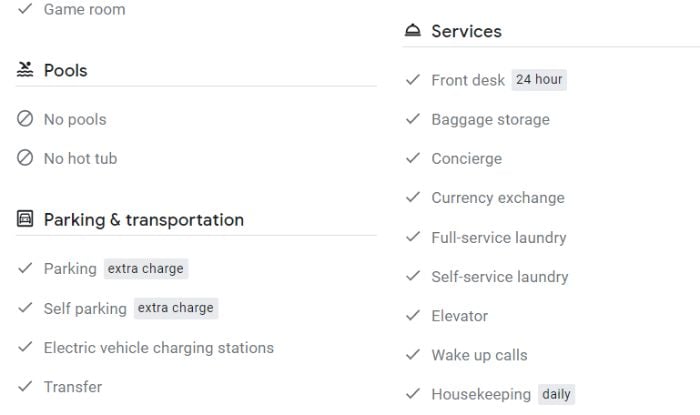Select the Wake up calls item
The height and width of the screenshot is (415, 700).
[x=479, y=355]
